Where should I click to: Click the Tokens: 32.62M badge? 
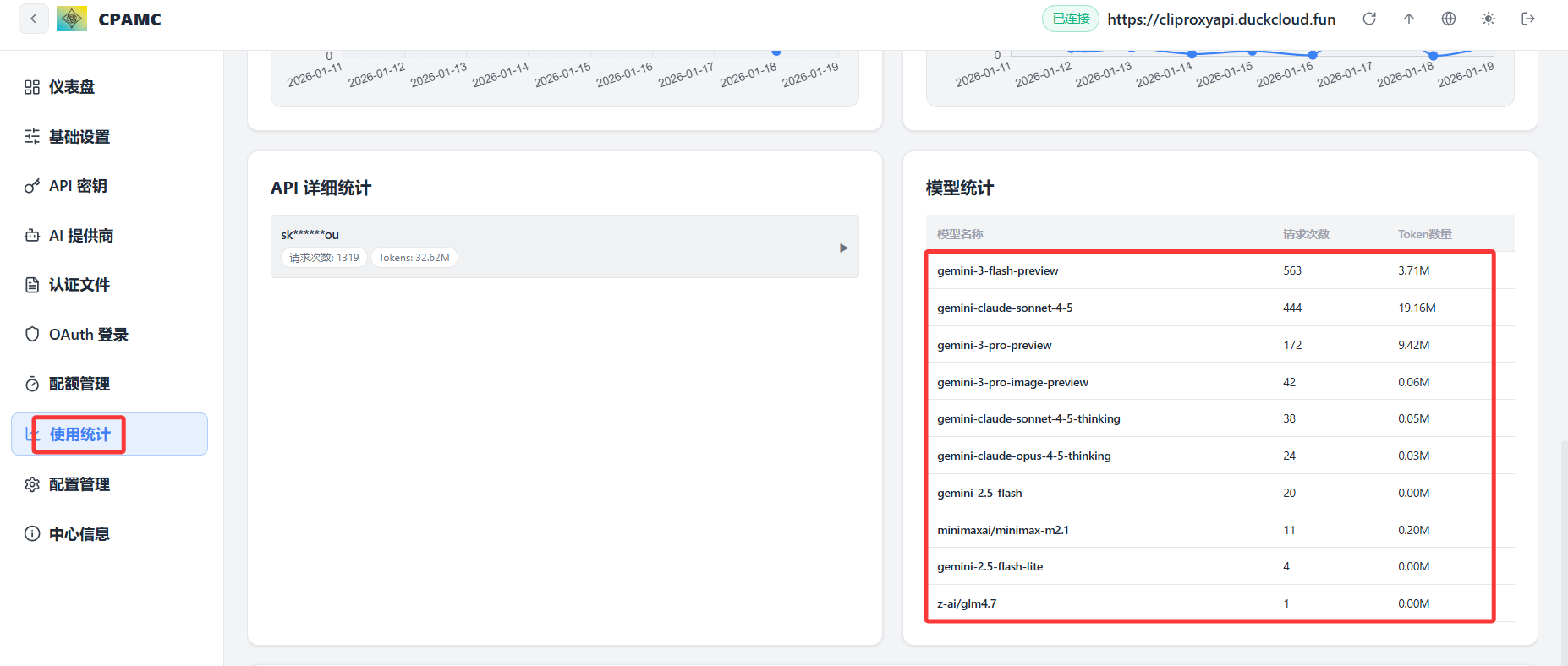[414, 258]
